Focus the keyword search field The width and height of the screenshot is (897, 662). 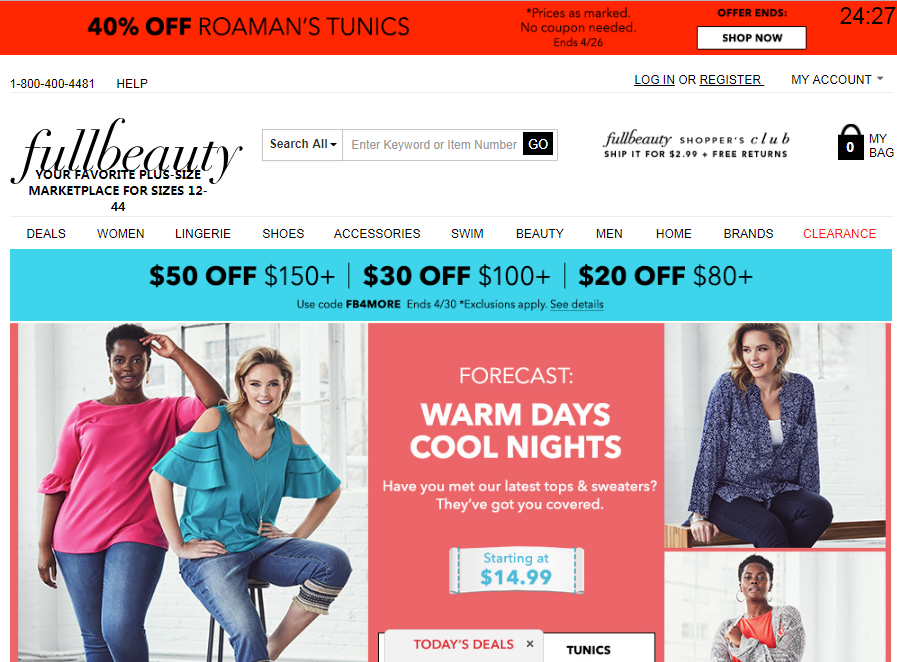pyautogui.click(x=433, y=145)
